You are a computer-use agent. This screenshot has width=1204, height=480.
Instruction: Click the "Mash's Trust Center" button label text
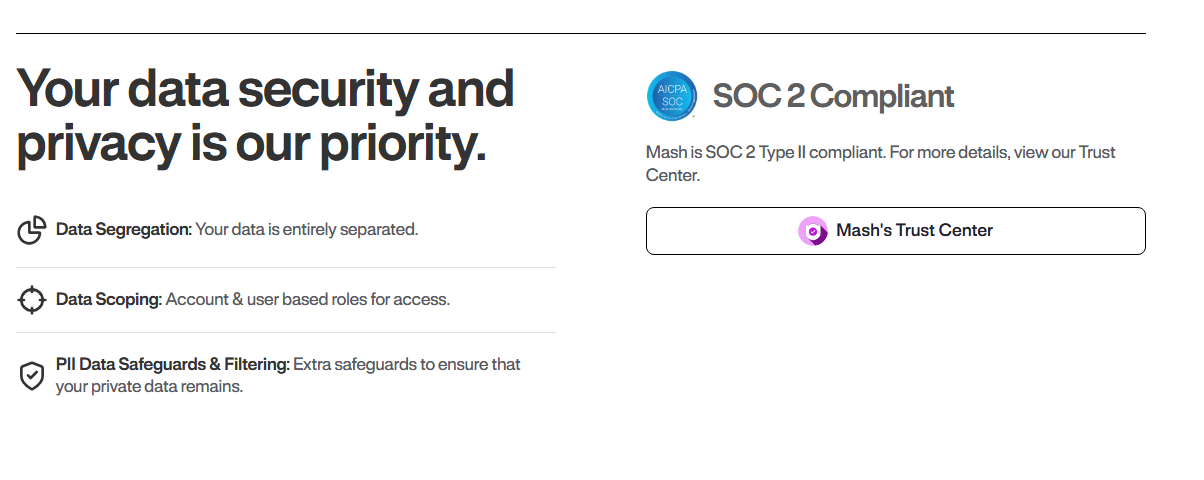click(914, 231)
